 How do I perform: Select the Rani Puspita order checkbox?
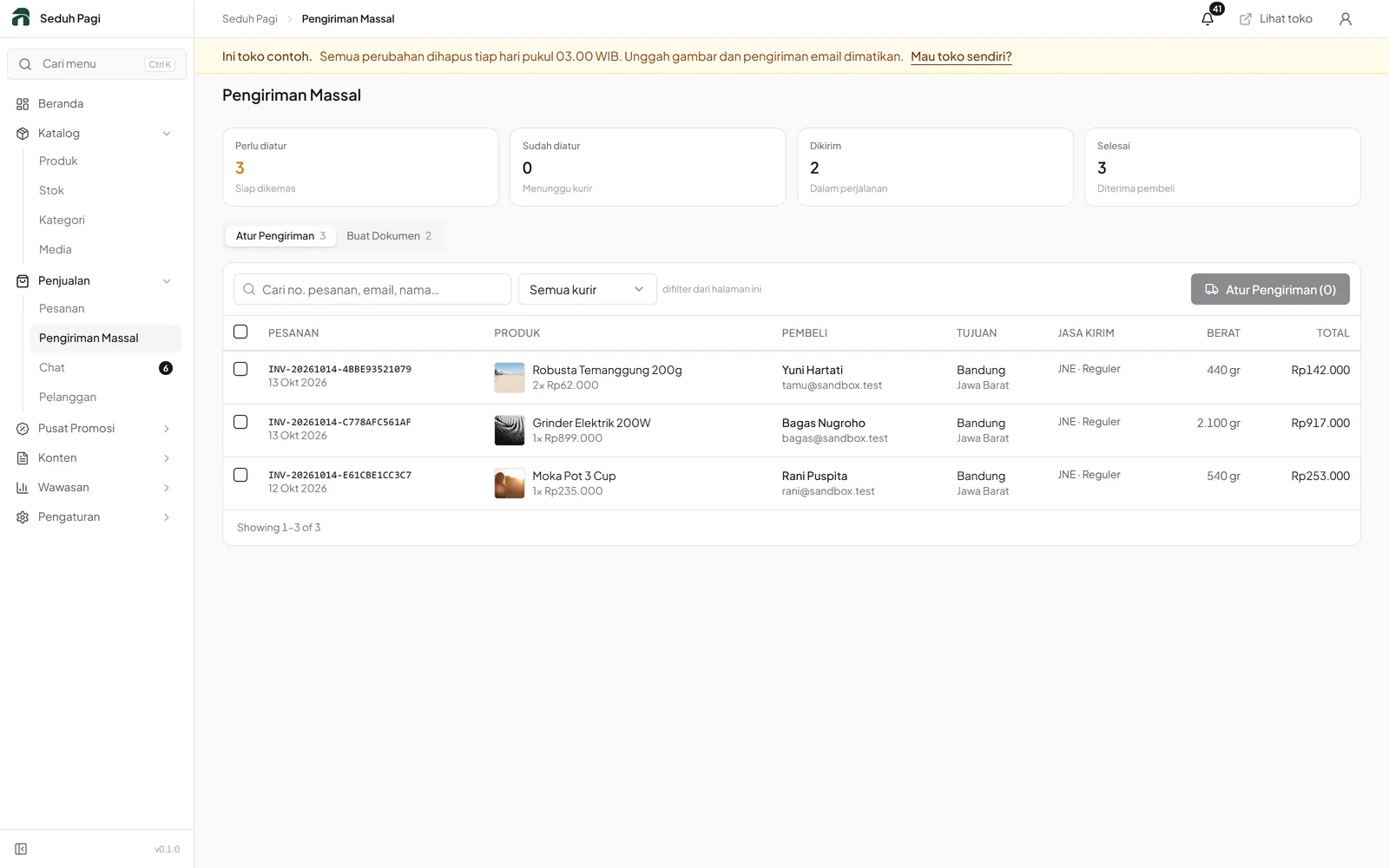(240, 475)
